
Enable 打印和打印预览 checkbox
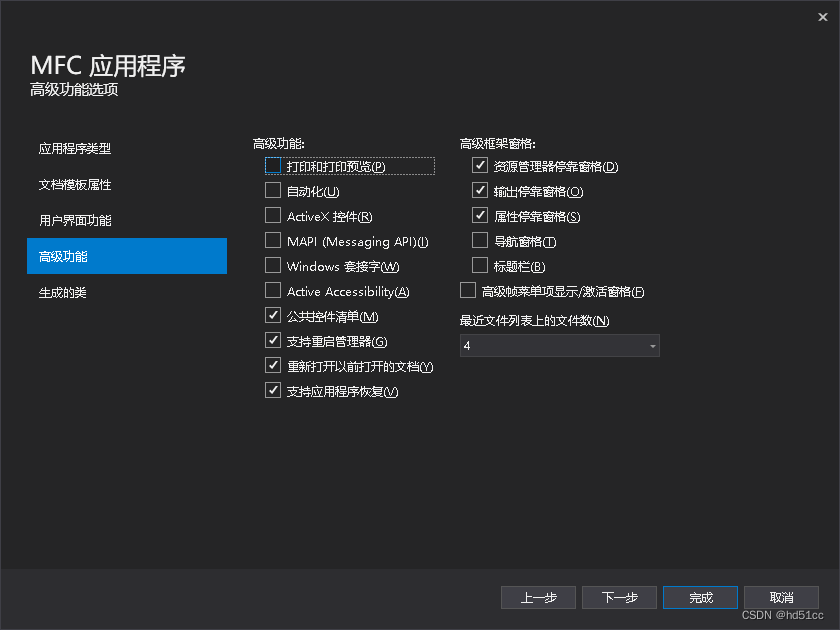click(x=273, y=165)
